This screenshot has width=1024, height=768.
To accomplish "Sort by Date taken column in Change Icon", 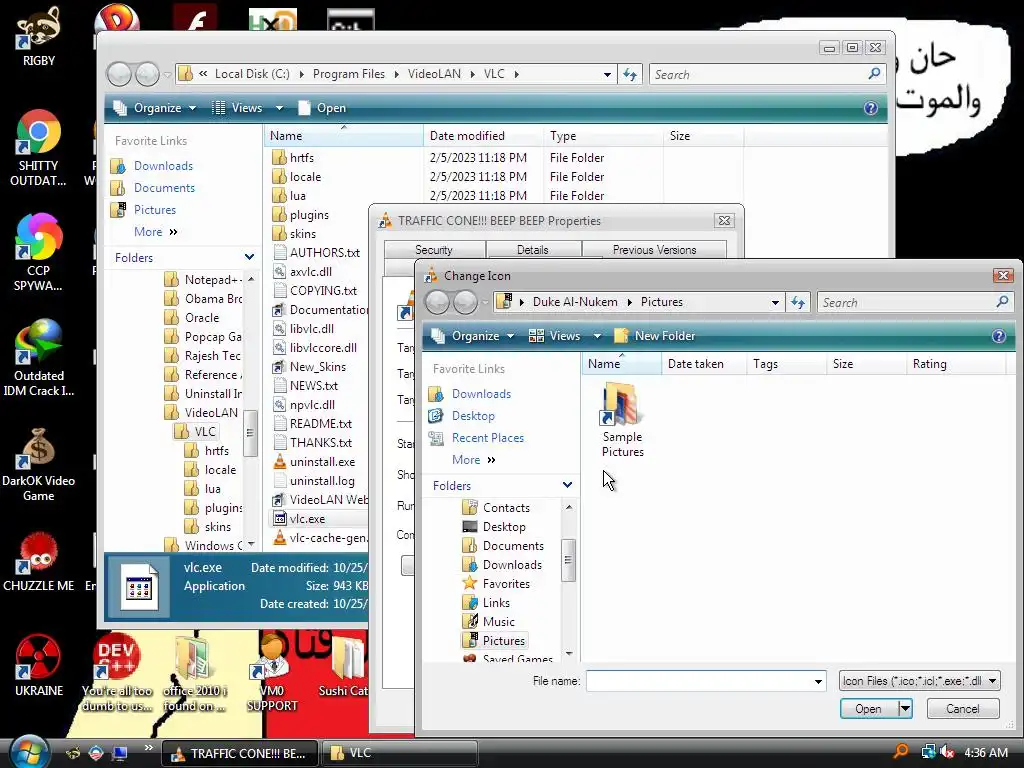I will (704, 364).
